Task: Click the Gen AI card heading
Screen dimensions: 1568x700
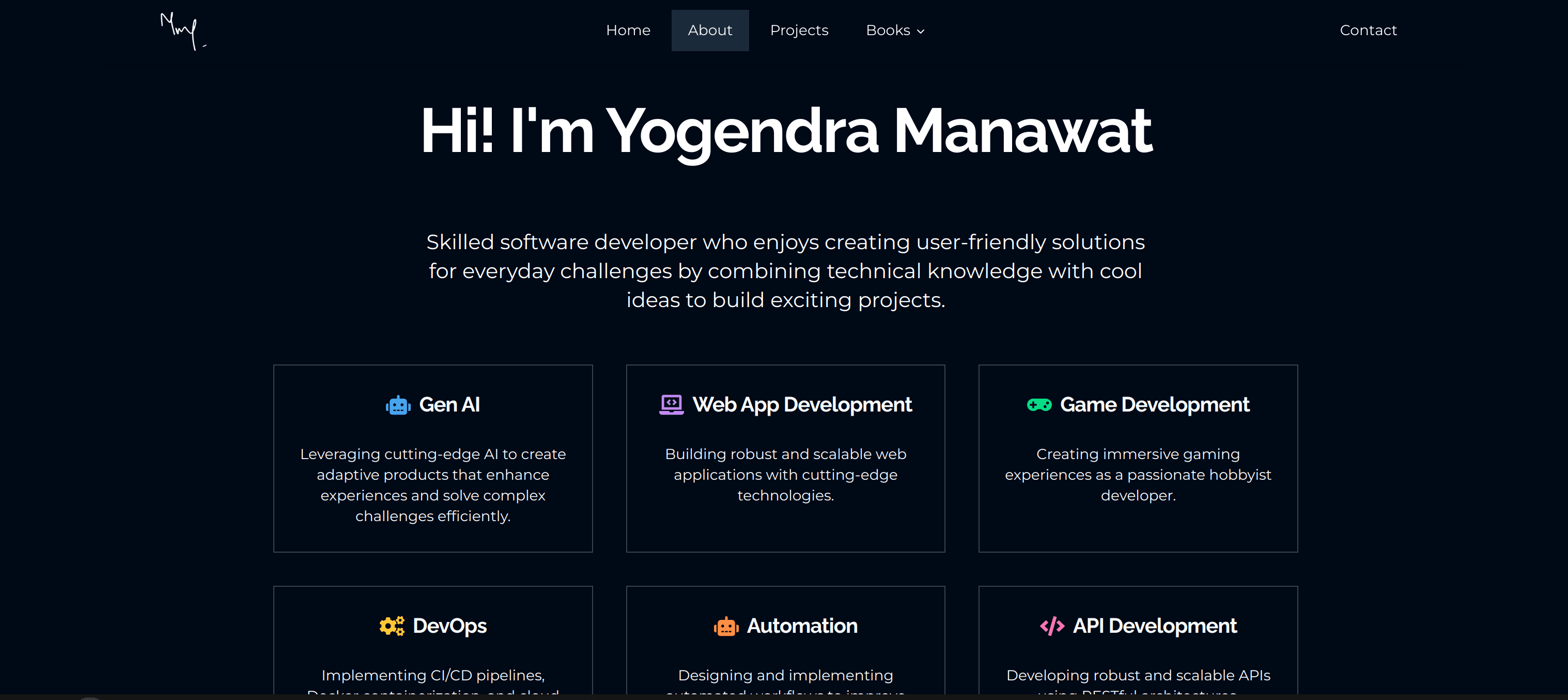Action: 449,405
